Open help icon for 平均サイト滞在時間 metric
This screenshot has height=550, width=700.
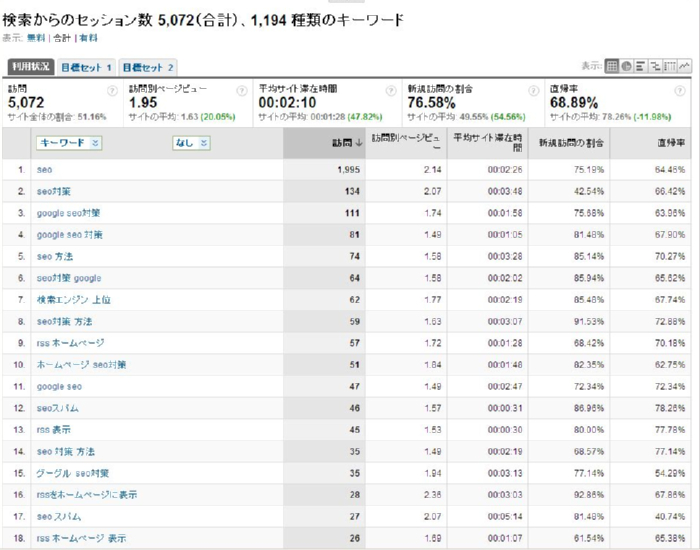click(391, 91)
